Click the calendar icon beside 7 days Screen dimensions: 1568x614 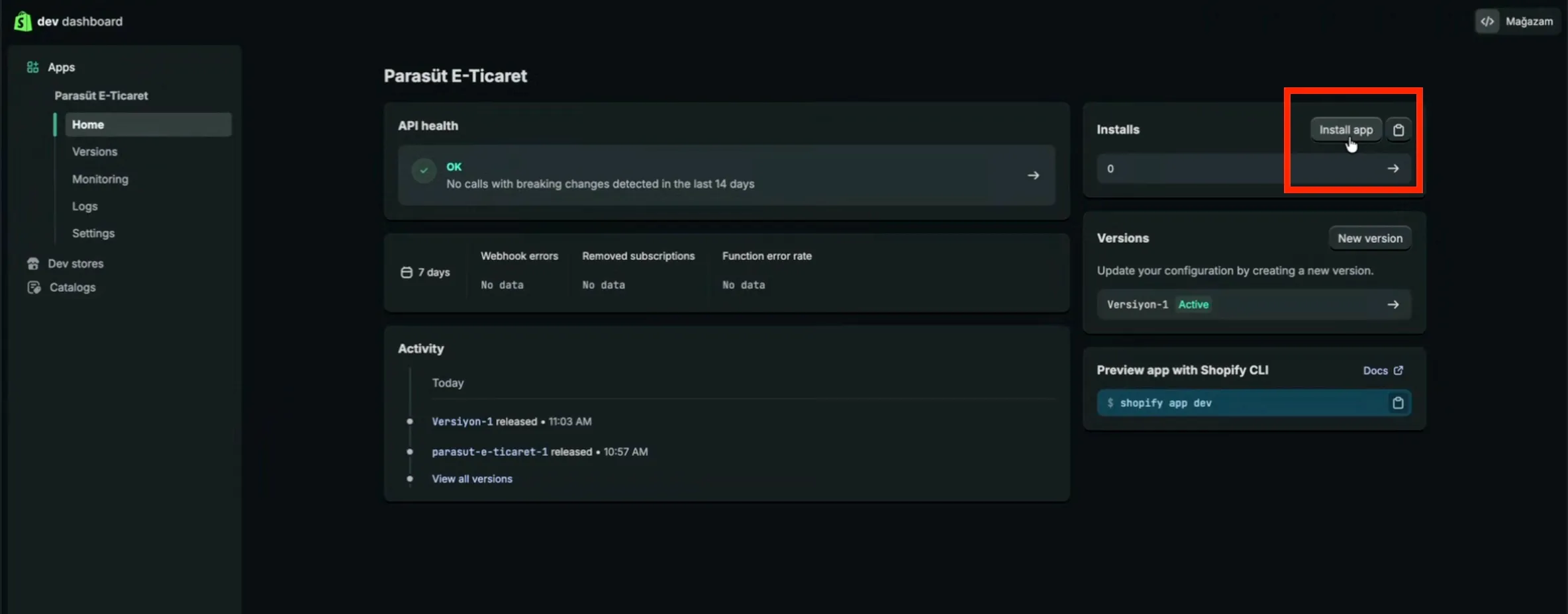pyautogui.click(x=407, y=273)
